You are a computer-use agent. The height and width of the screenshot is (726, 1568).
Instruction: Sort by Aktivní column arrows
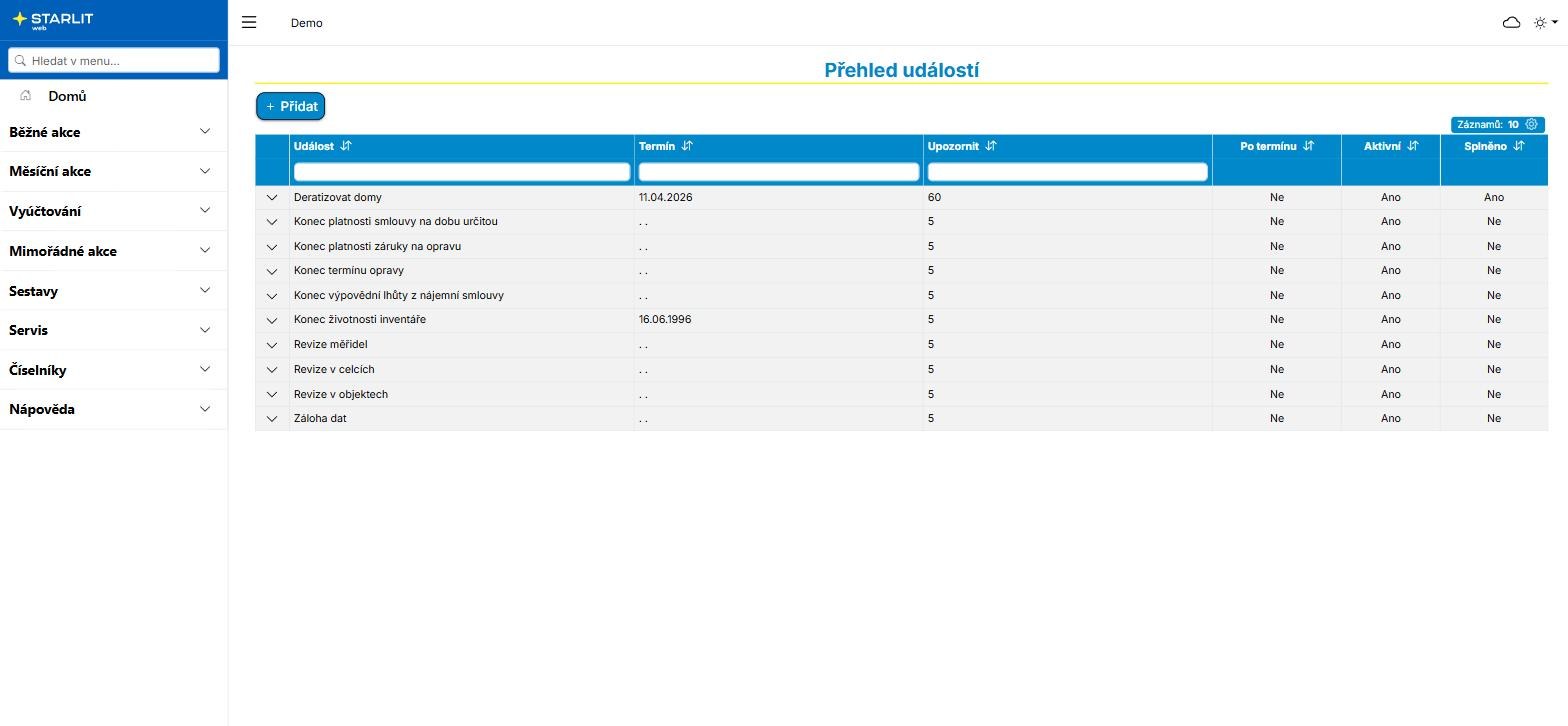tap(1413, 146)
